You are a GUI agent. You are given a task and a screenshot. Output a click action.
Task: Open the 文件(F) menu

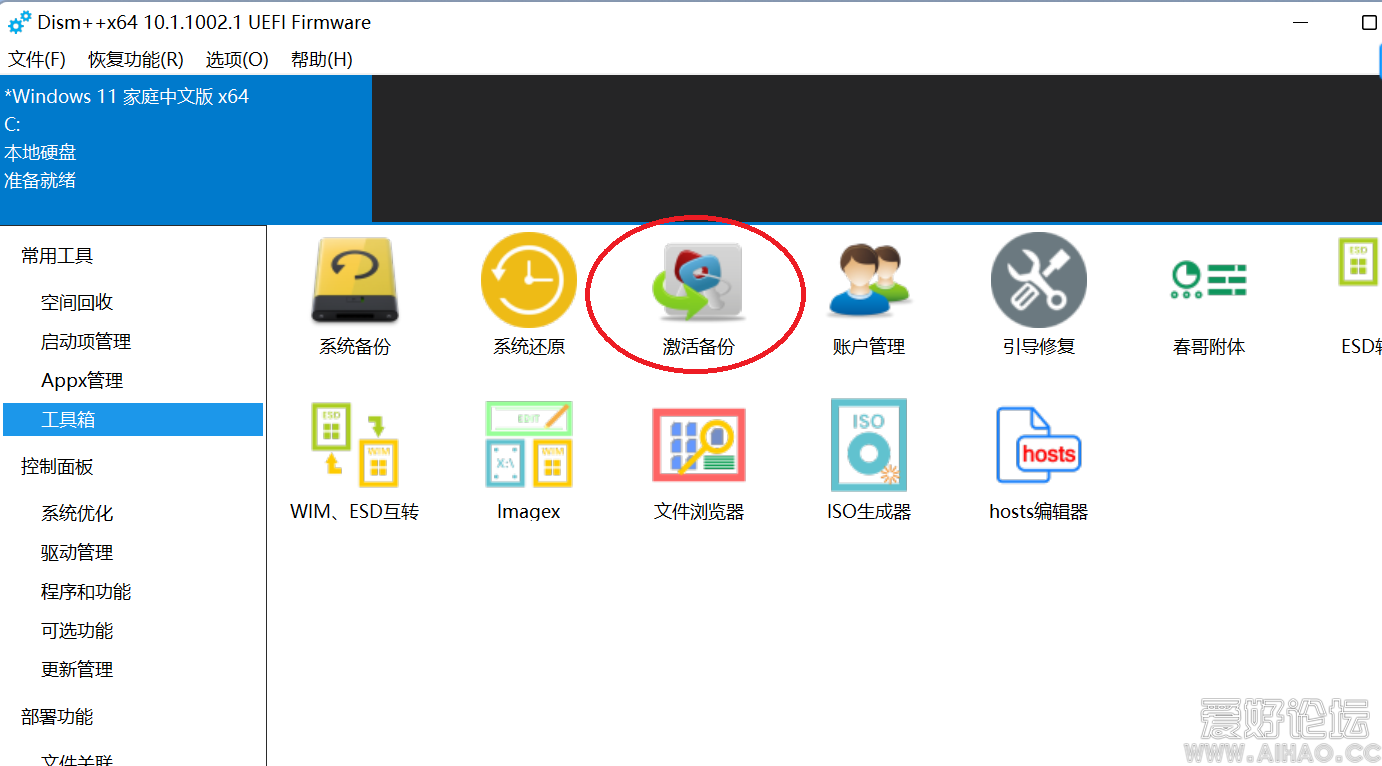[x=37, y=59]
